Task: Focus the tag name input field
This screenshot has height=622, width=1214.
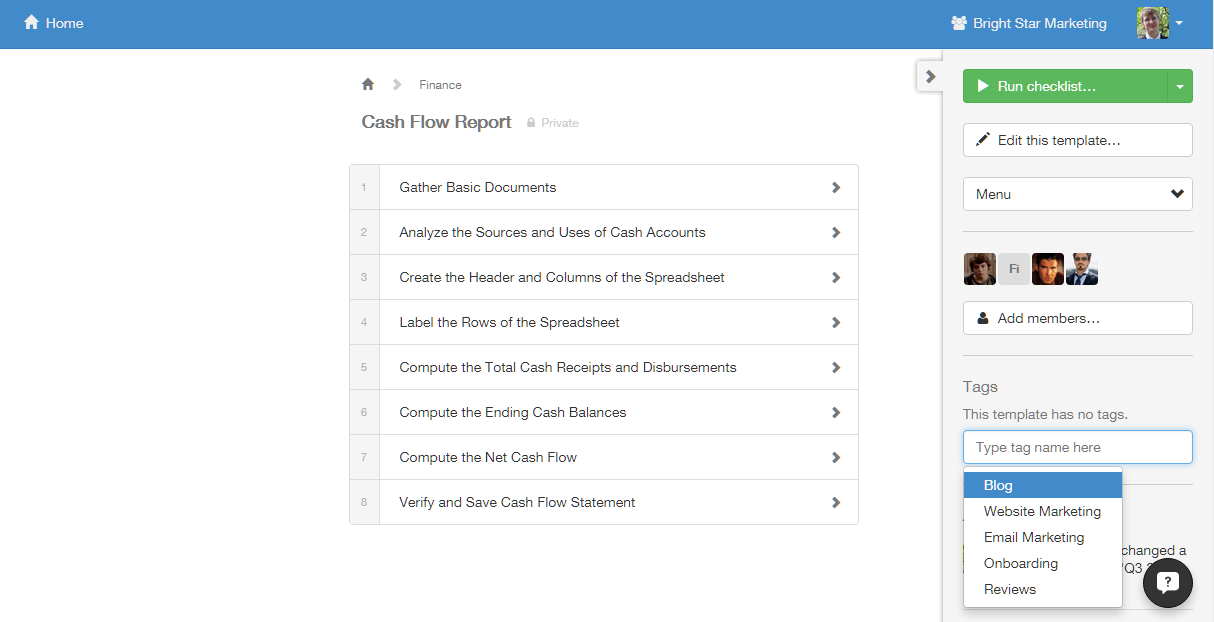Action: point(1077,447)
